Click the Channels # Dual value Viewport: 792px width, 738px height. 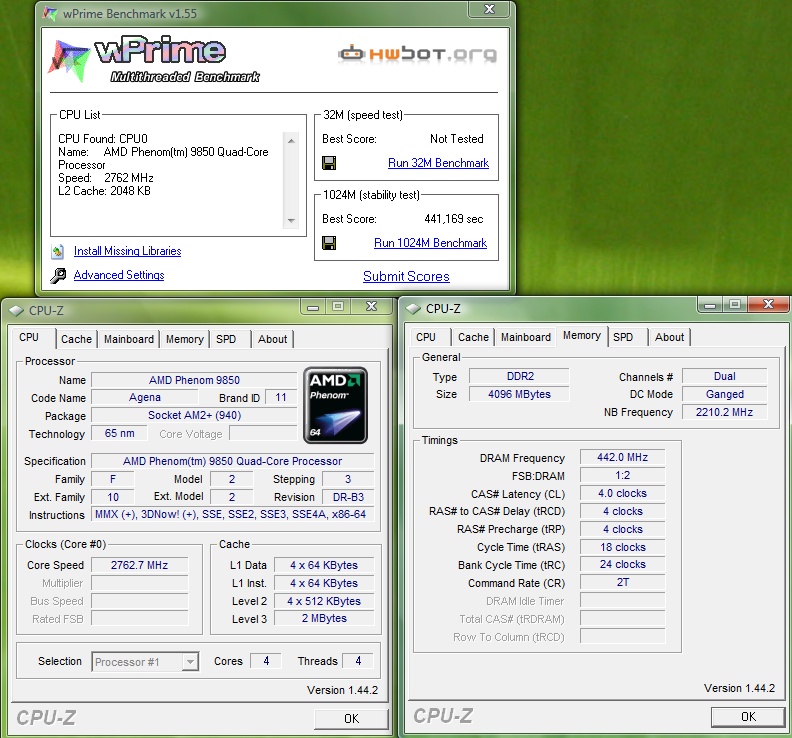coord(724,376)
